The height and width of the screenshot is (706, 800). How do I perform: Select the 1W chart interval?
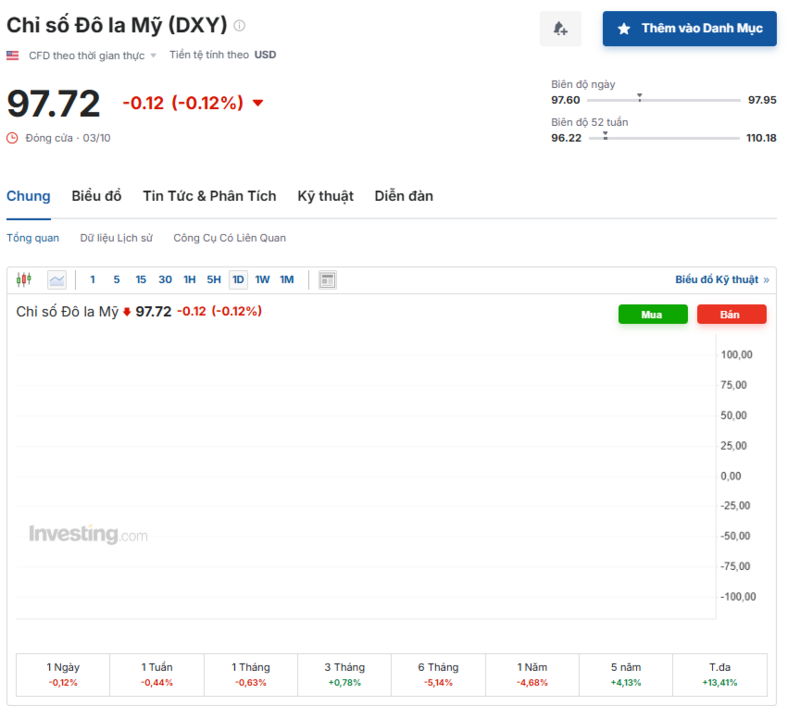[262, 280]
